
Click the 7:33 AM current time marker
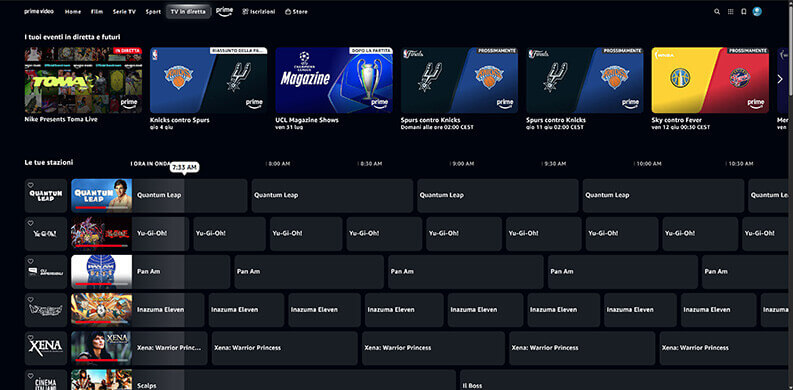tap(184, 167)
